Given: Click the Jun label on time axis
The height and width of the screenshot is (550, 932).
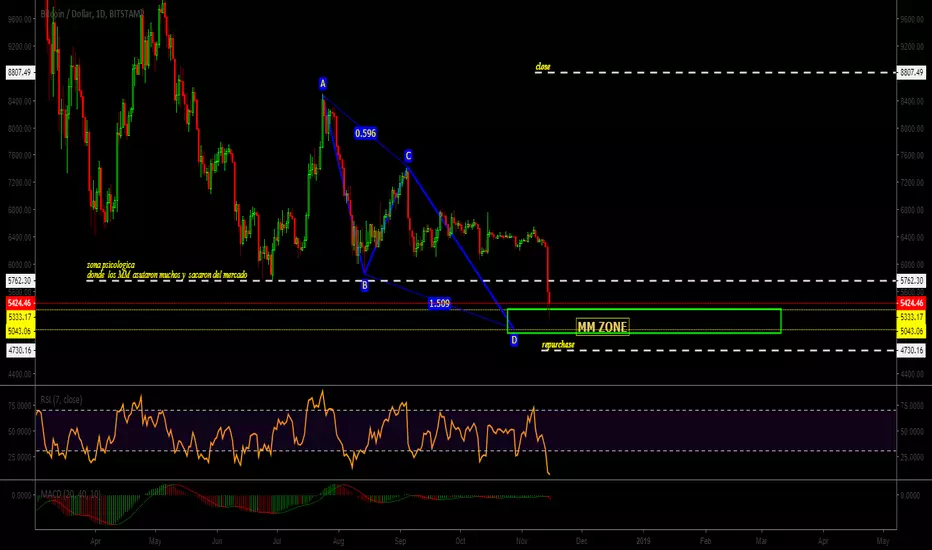Looking at the screenshot, I should coord(217,541).
